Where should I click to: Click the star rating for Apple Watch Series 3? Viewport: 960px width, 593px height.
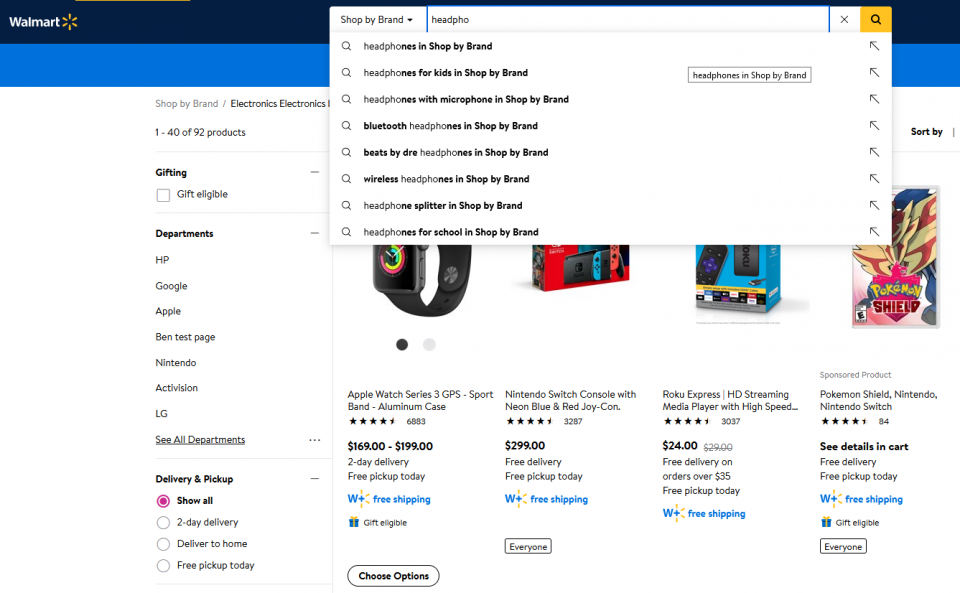coord(372,421)
